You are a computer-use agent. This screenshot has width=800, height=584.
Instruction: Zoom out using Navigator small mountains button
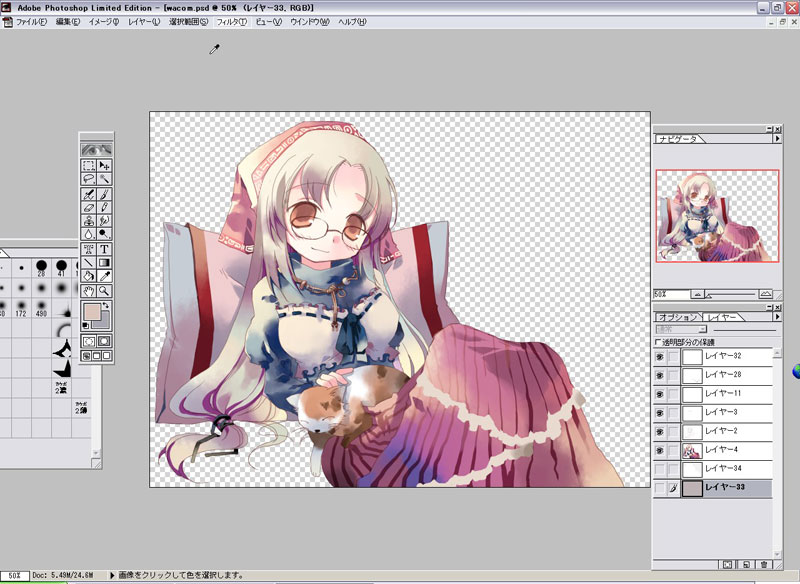697,294
